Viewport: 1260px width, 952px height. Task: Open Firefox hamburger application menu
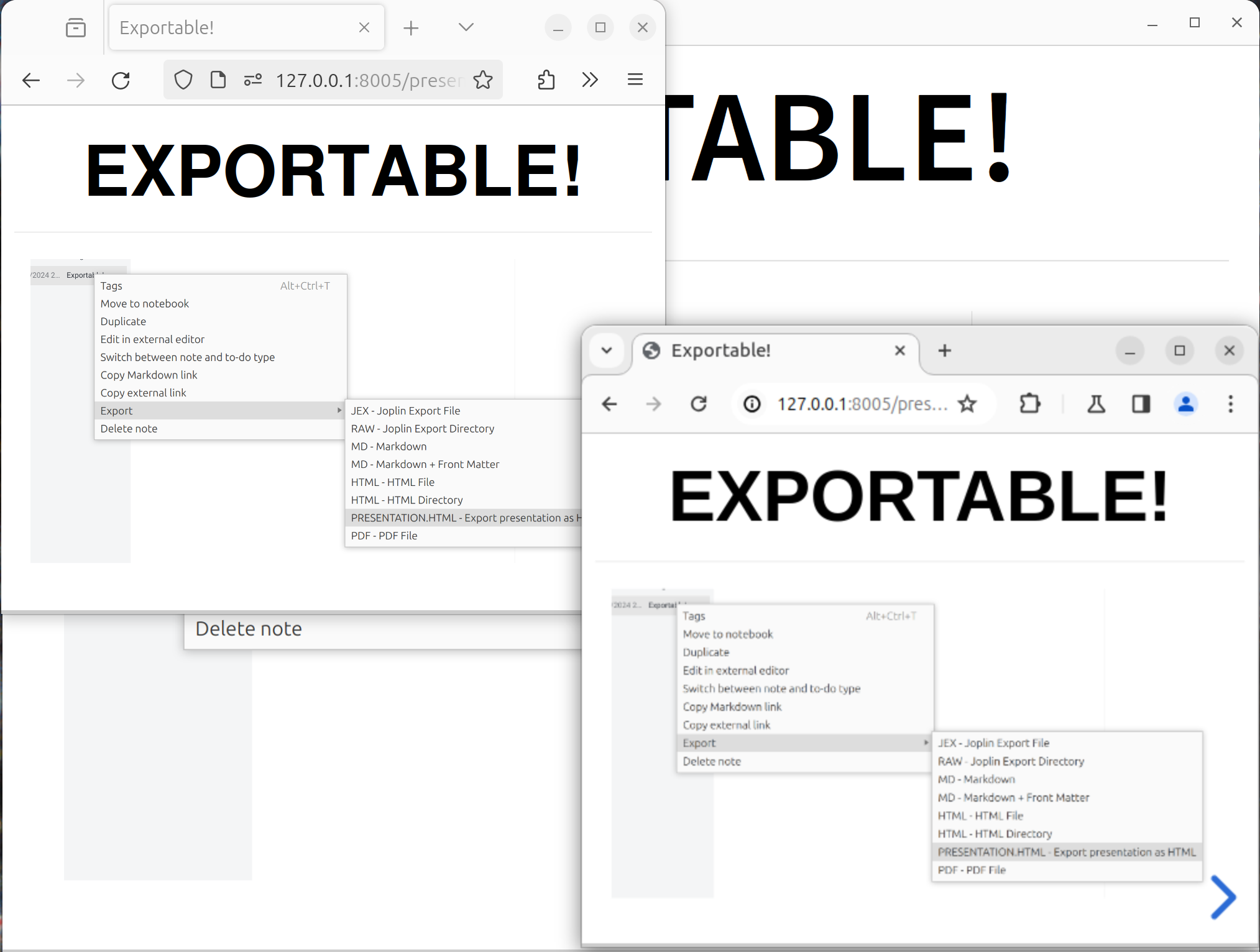point(635,80)
